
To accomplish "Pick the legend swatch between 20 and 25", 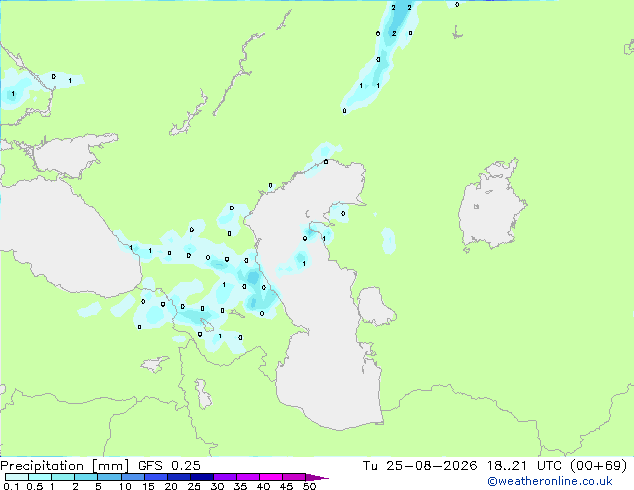I will coord(179,477).
